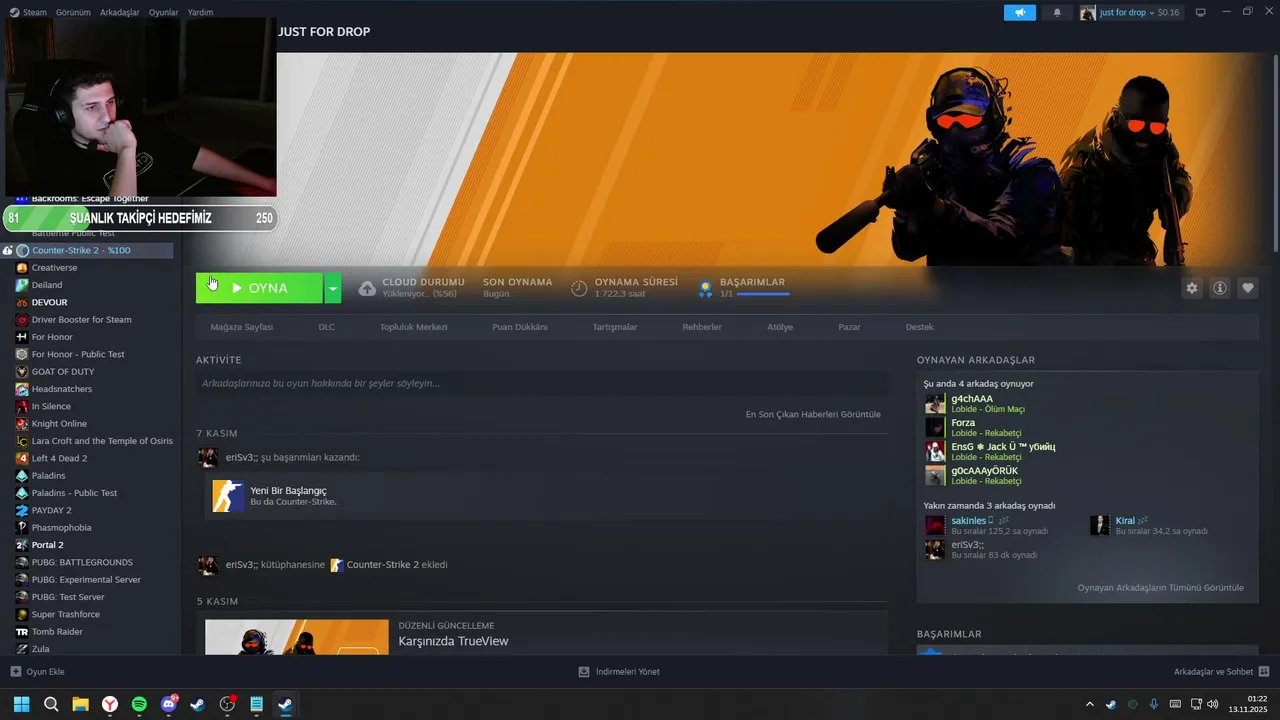Open the just for drop account dropdown
The width and height of the screenshot is (1280, 720).
1130,12
